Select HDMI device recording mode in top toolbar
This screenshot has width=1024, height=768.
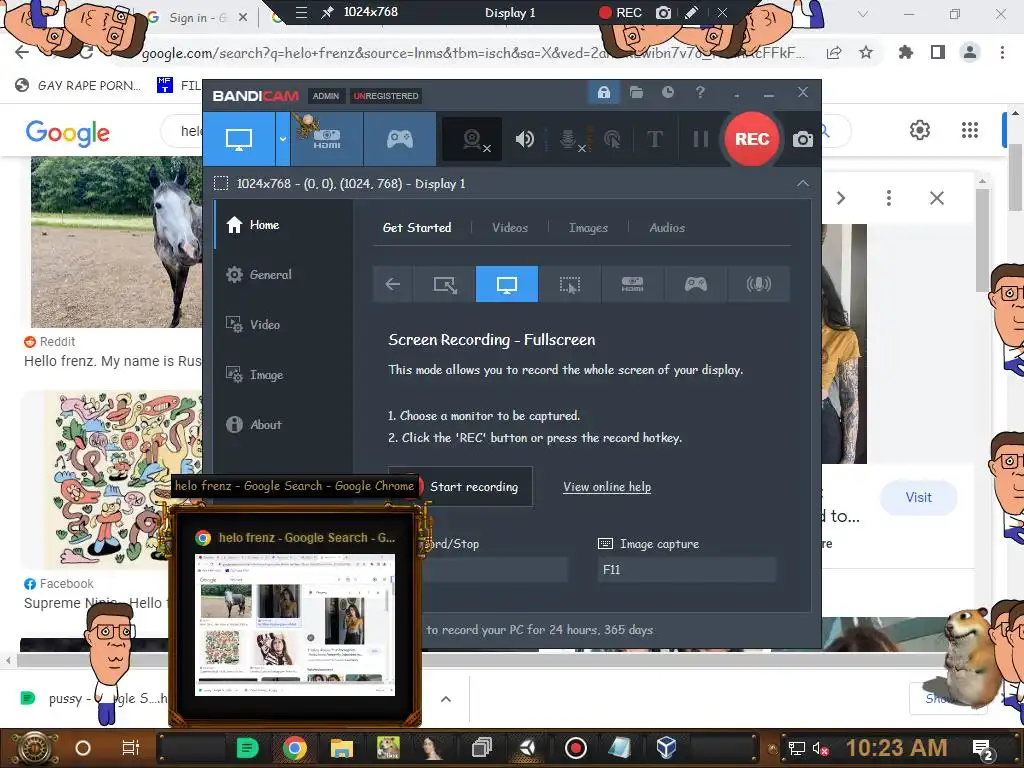pos(327,138)
